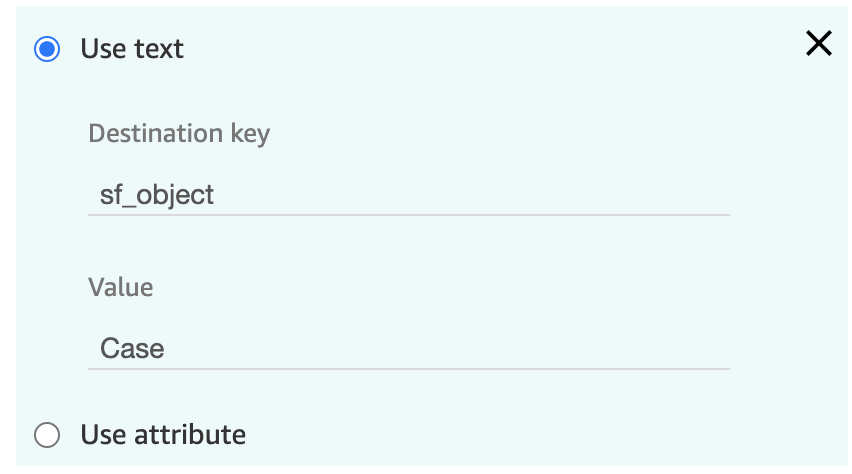Place cursor on the sf_object text
This screenshot has height=474, width=852.
click(x=157, y=195)
